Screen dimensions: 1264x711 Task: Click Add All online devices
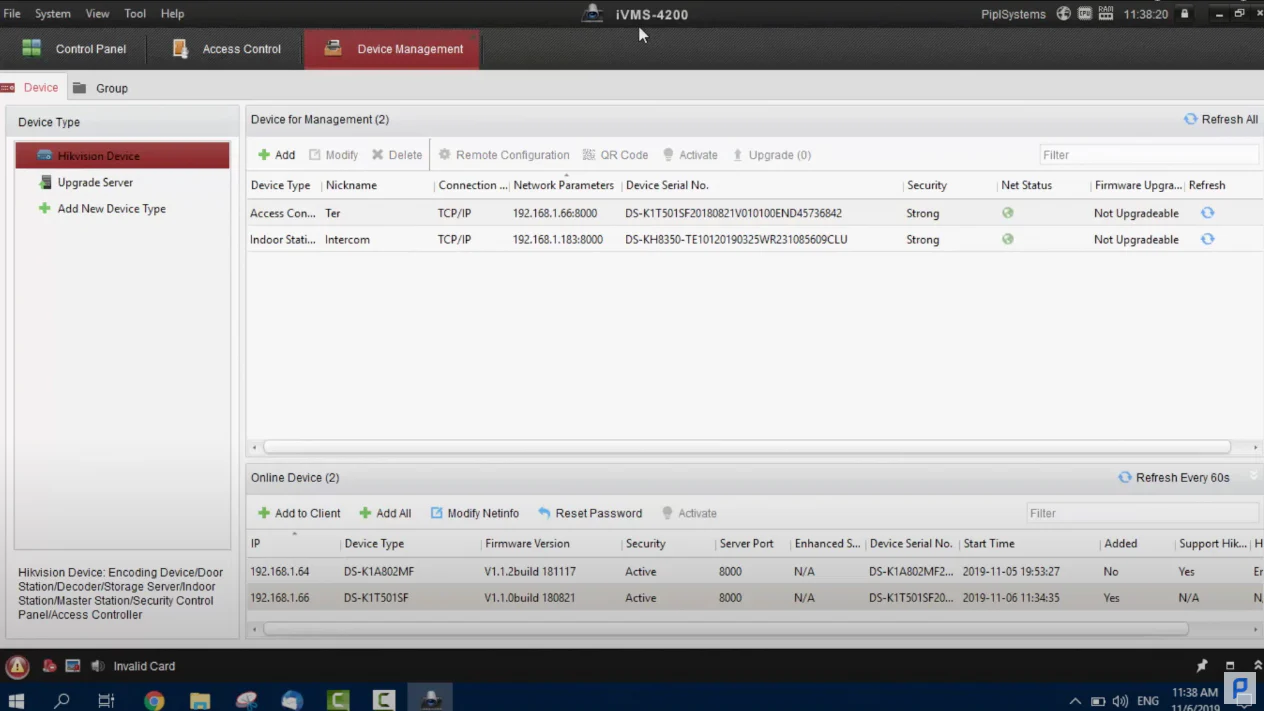[x=385, y=513]
